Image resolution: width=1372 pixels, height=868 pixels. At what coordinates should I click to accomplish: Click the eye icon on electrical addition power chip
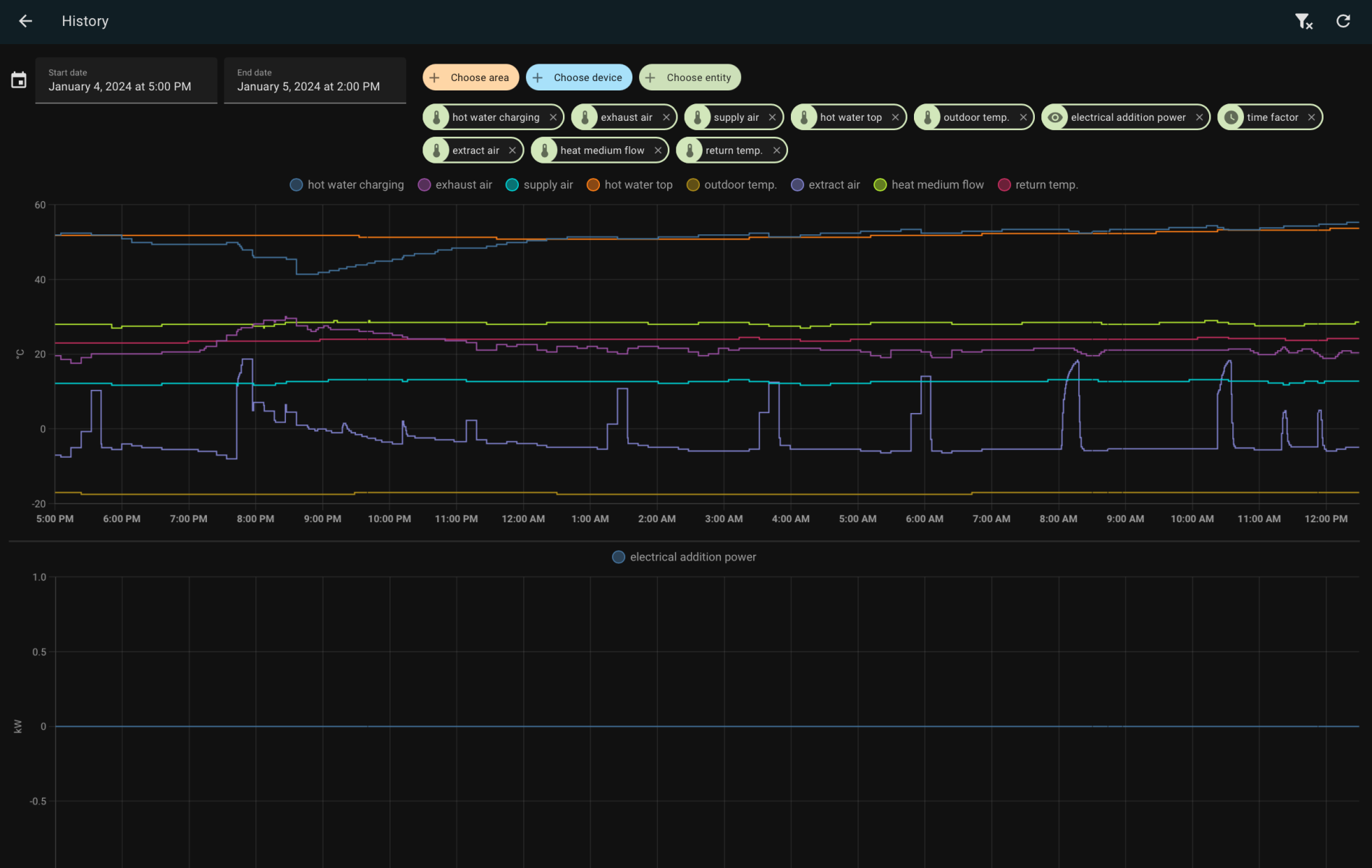pos(1055,117)
